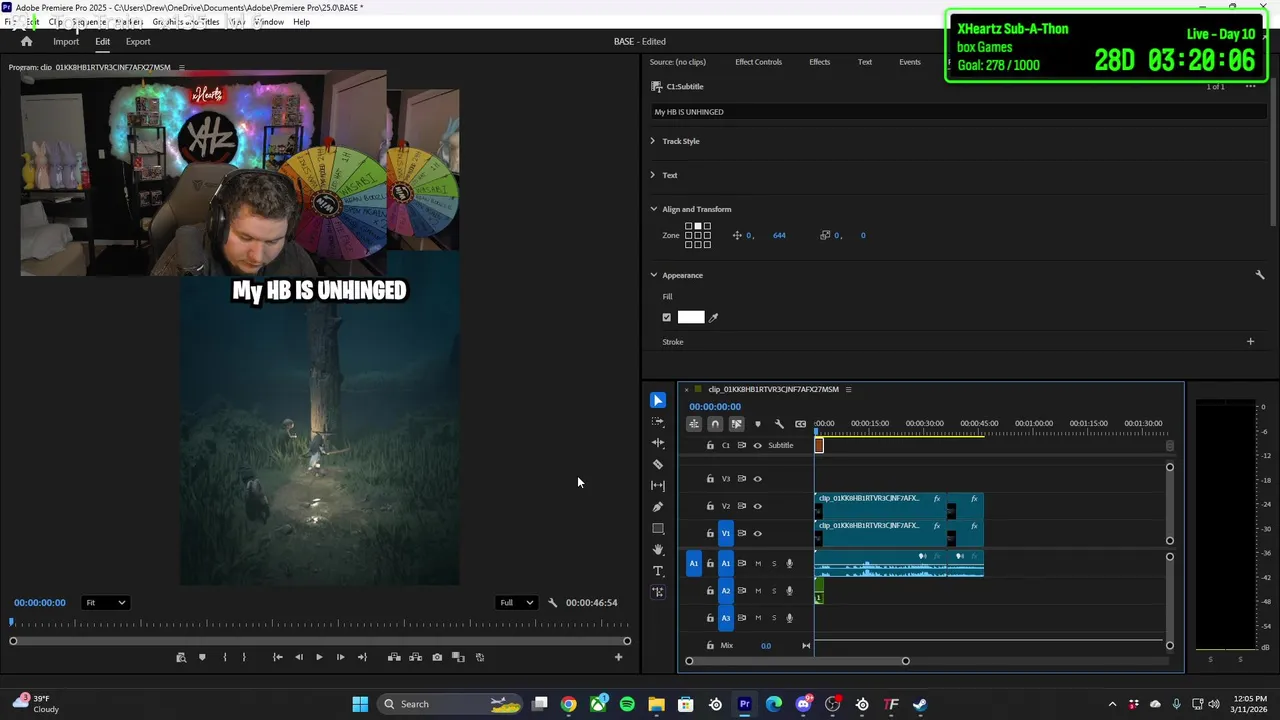The width and height of the screenshot is (1280, 720).
Task: Open the Help menu
Action: tap(301, 22)
